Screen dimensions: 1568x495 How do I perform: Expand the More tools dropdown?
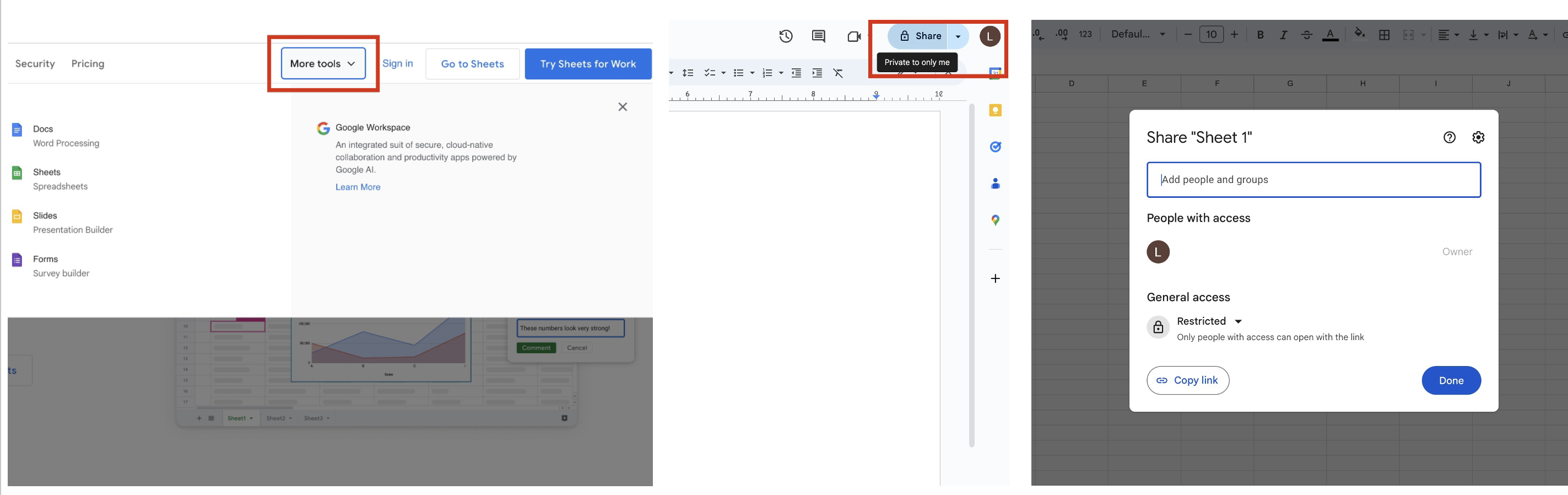(323, 63)
